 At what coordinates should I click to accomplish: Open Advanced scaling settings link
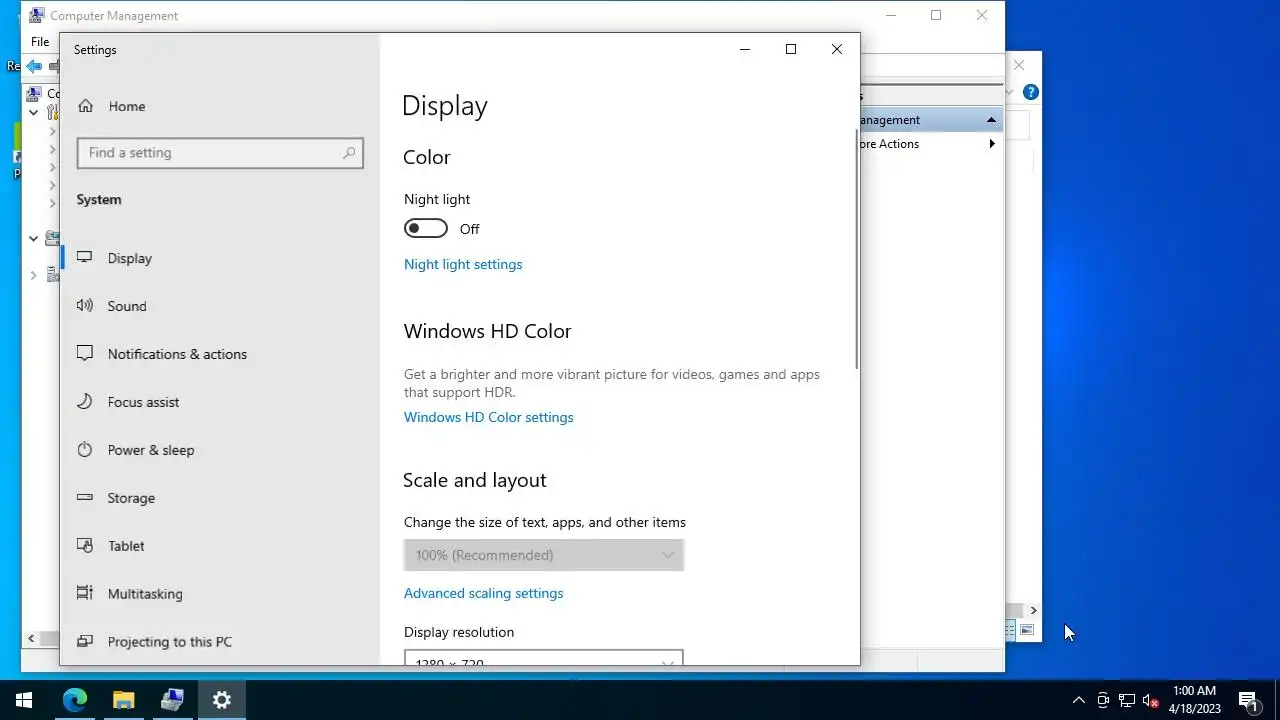pos(484,593)
